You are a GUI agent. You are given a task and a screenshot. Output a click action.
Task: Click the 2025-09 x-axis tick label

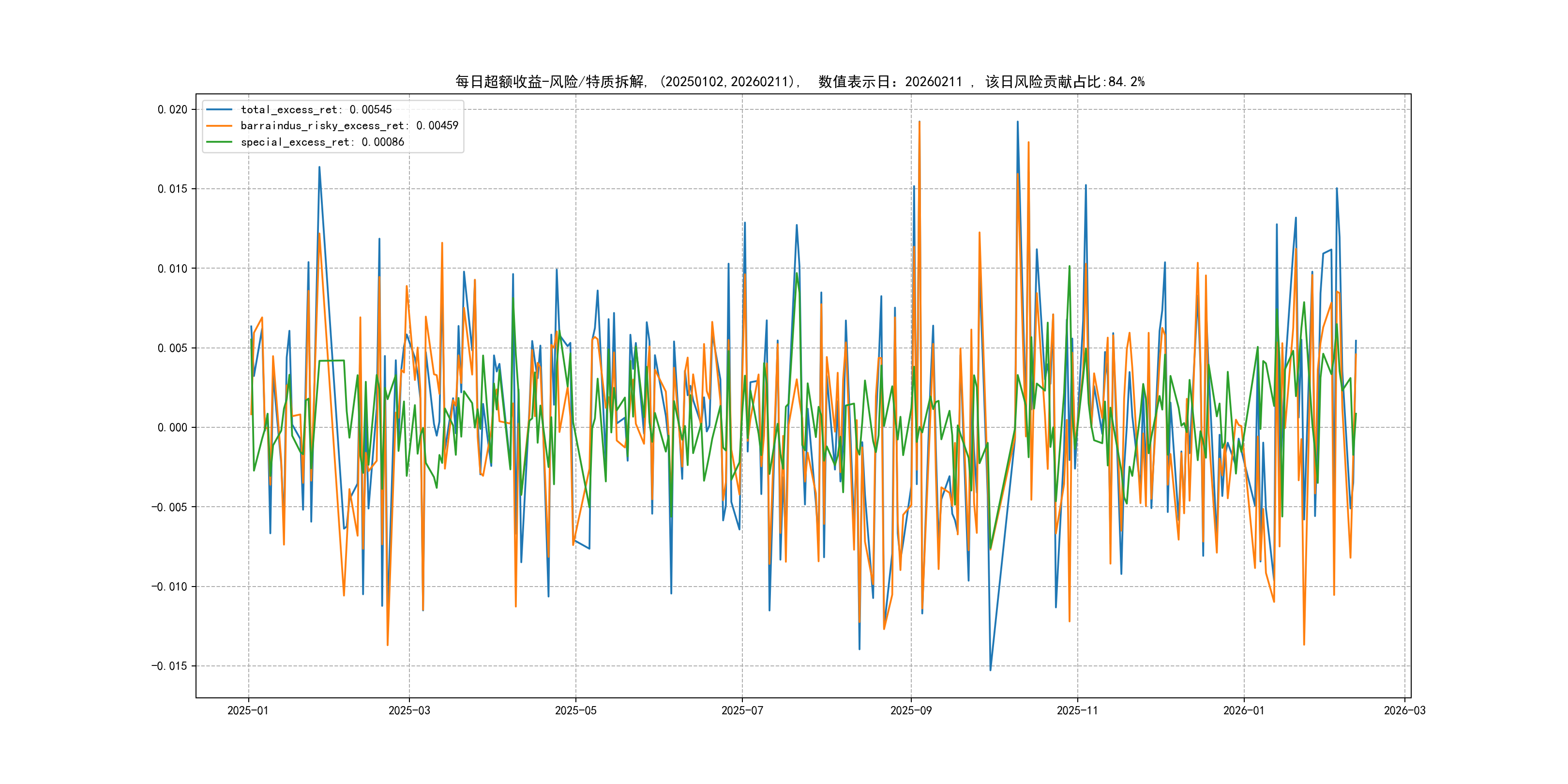[x=911, y=710]
